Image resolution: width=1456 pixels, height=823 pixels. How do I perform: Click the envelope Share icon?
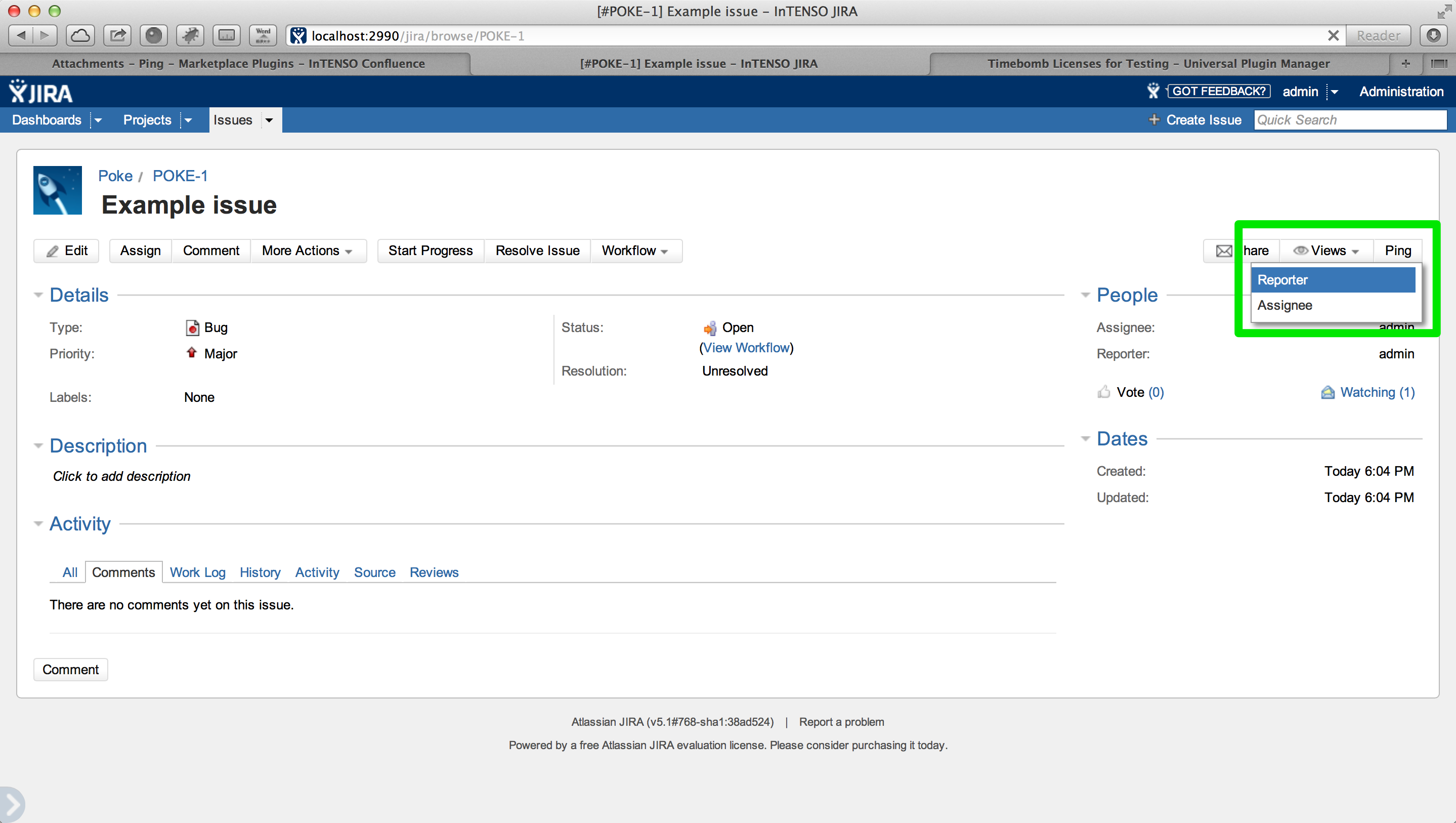(x=1224, y=251)
